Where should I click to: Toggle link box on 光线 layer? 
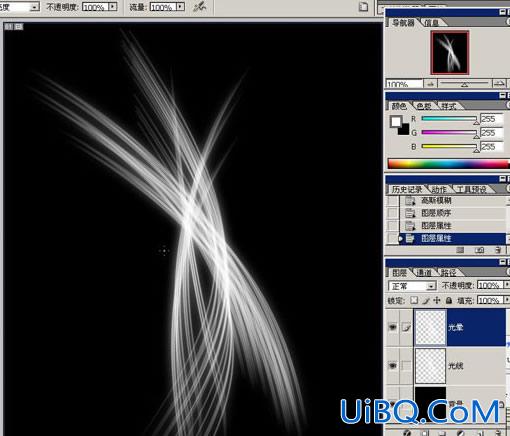coord(406,366)
